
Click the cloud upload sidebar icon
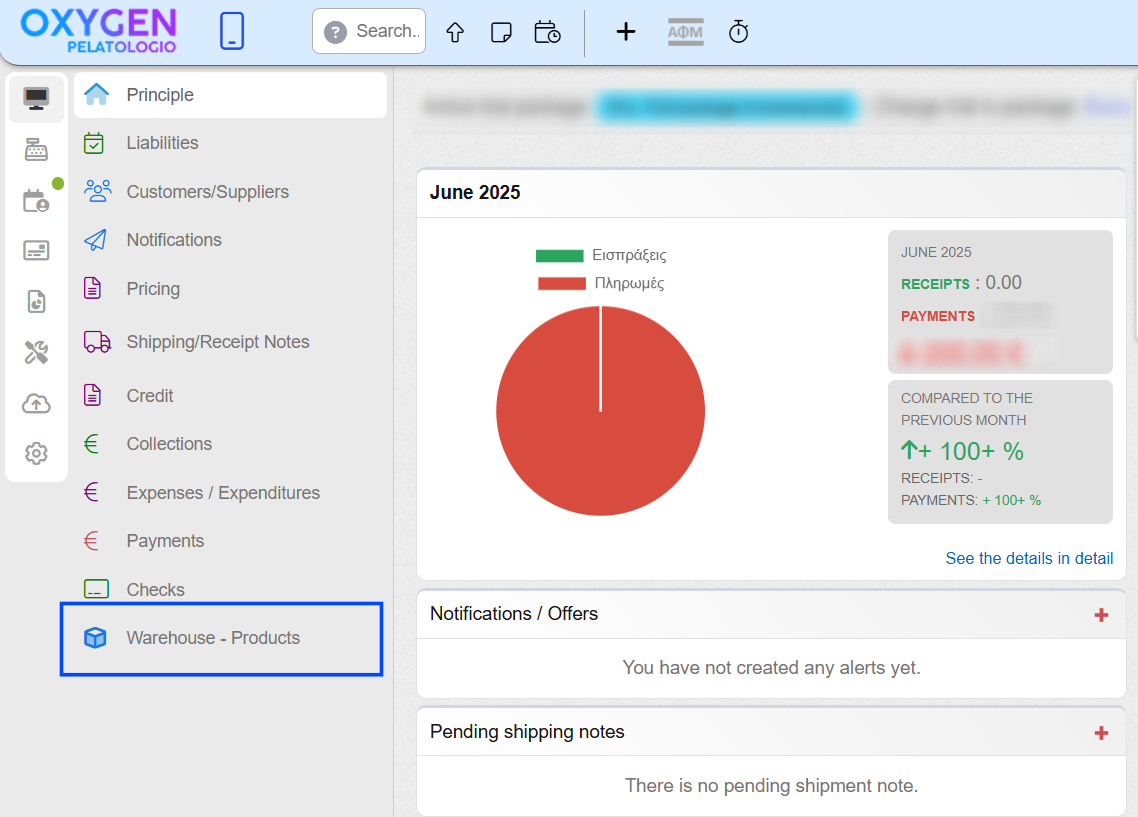pos(36,403)
